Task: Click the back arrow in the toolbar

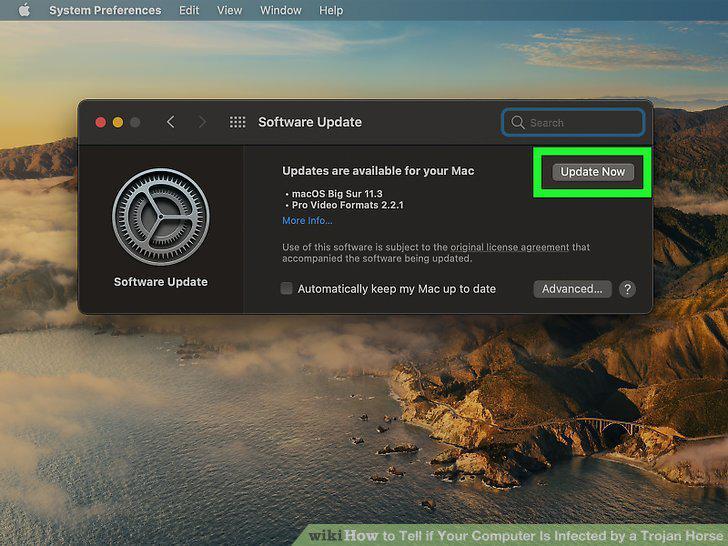Action: pyautogui.click(x=170, y=122)
